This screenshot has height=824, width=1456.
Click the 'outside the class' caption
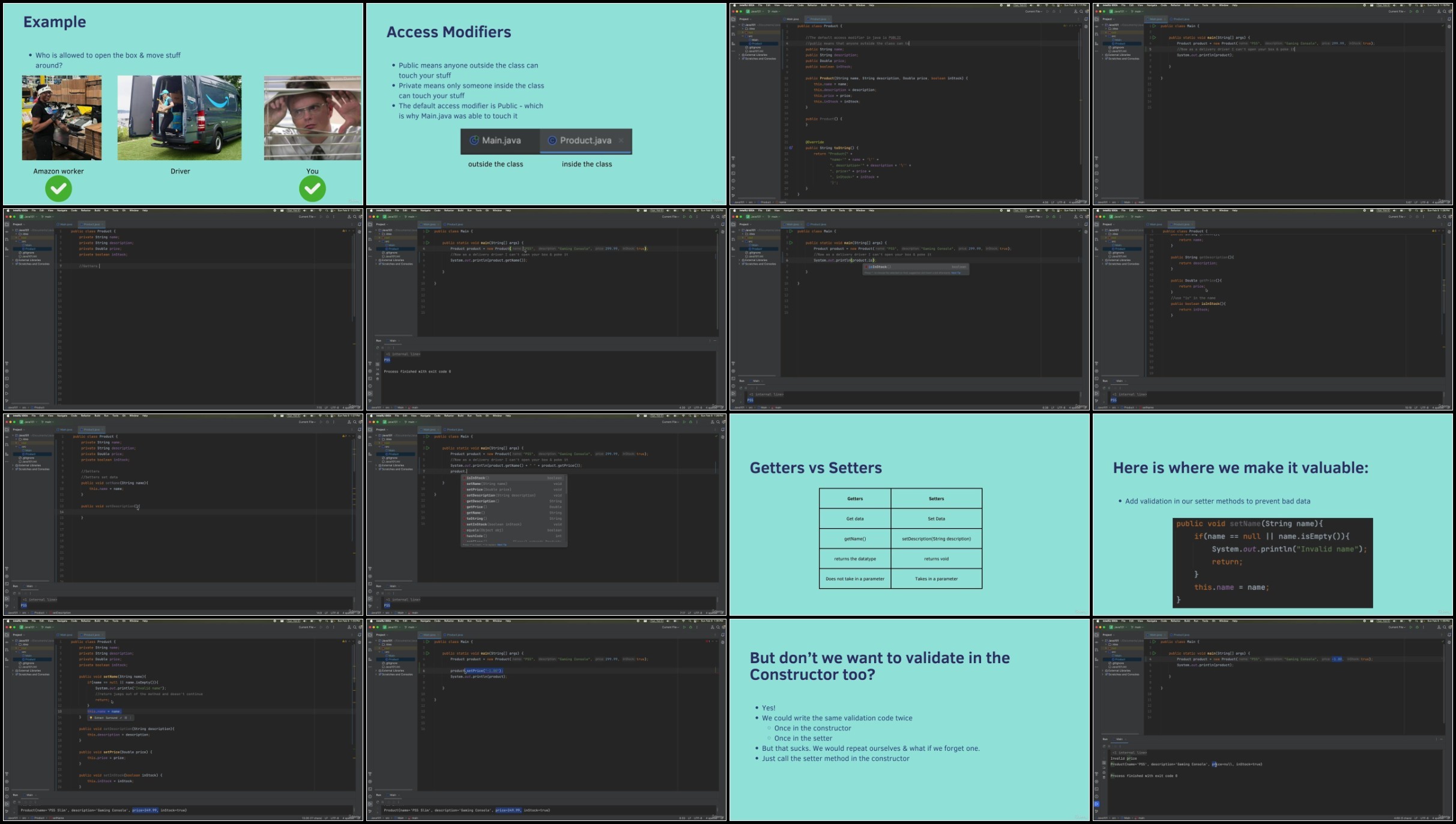(495, 164)
